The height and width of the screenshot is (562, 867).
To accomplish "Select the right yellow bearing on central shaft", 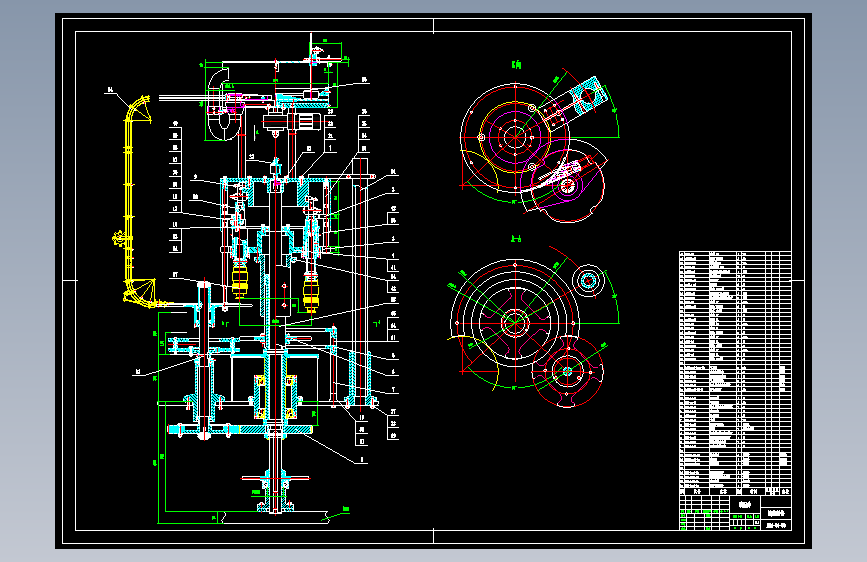I will pyautogui.click(x=291, y=397).
